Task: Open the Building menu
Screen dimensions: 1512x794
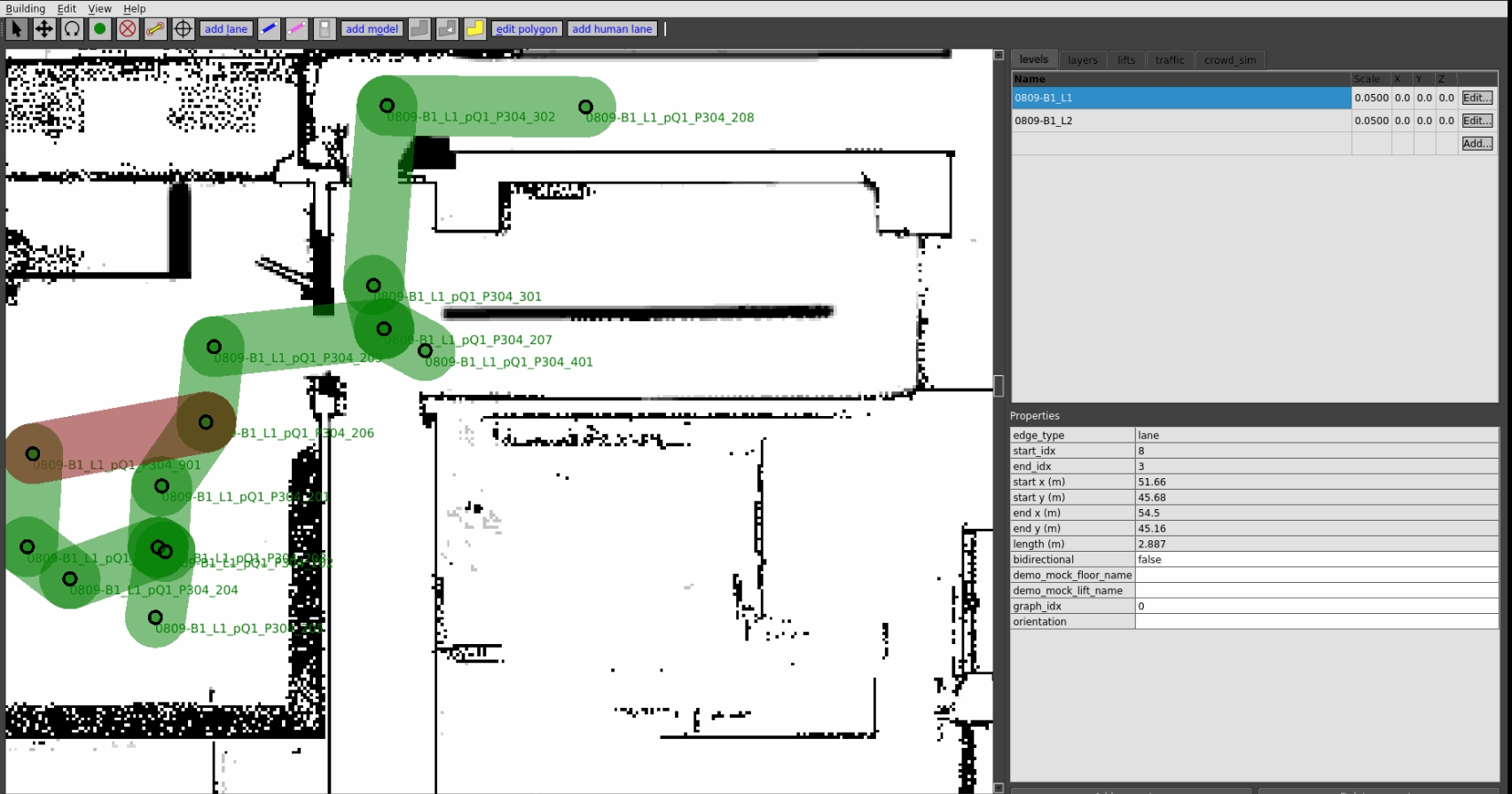Action: click(25, 9)
